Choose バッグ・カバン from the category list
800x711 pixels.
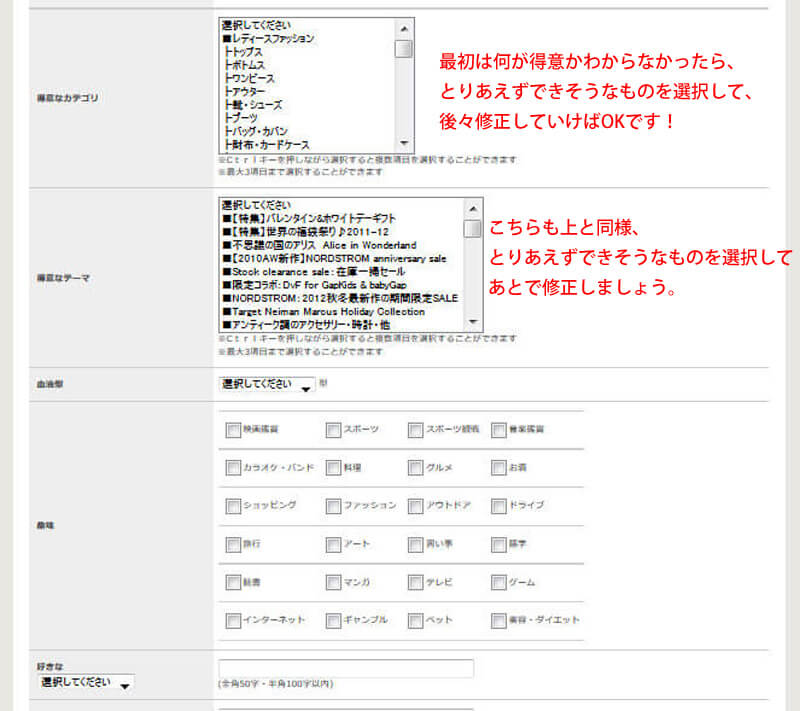pos(257,131)
